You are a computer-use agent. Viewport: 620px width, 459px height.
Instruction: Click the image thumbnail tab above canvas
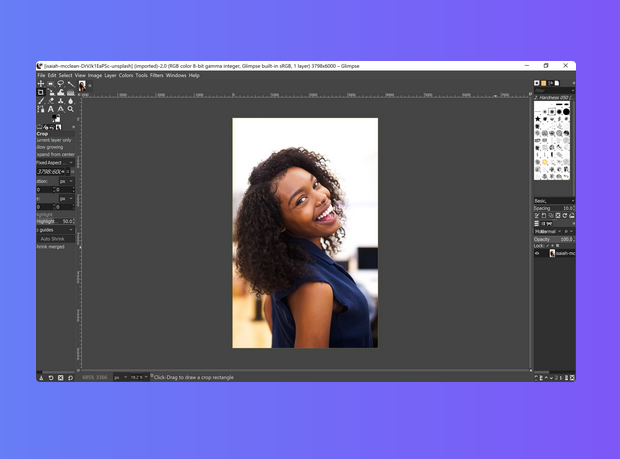tap(82, 86)
